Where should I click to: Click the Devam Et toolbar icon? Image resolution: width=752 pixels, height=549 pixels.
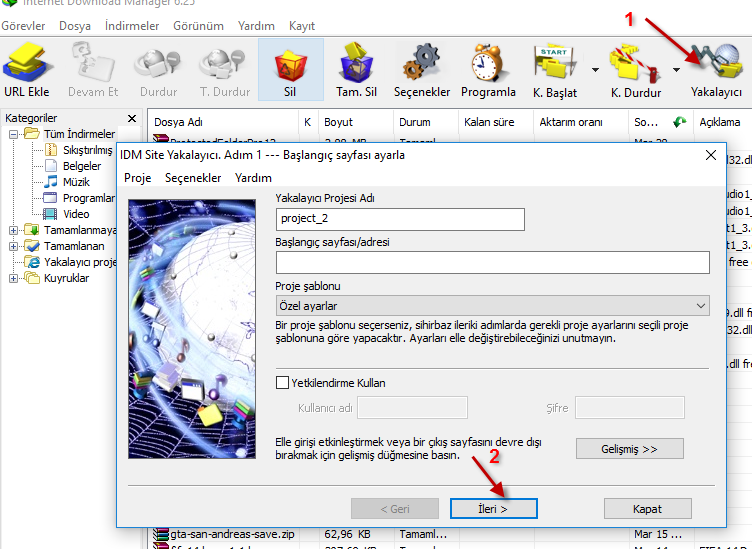click(x=93, y=62)
